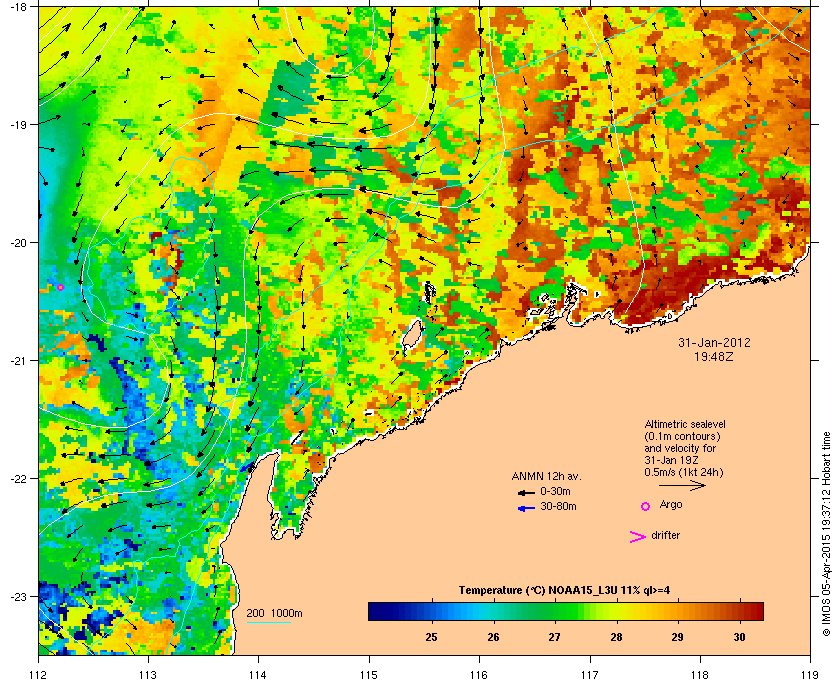Click the latitude axis label -19
The height and width of the screenshot is (680, 840).
(18, 124)
